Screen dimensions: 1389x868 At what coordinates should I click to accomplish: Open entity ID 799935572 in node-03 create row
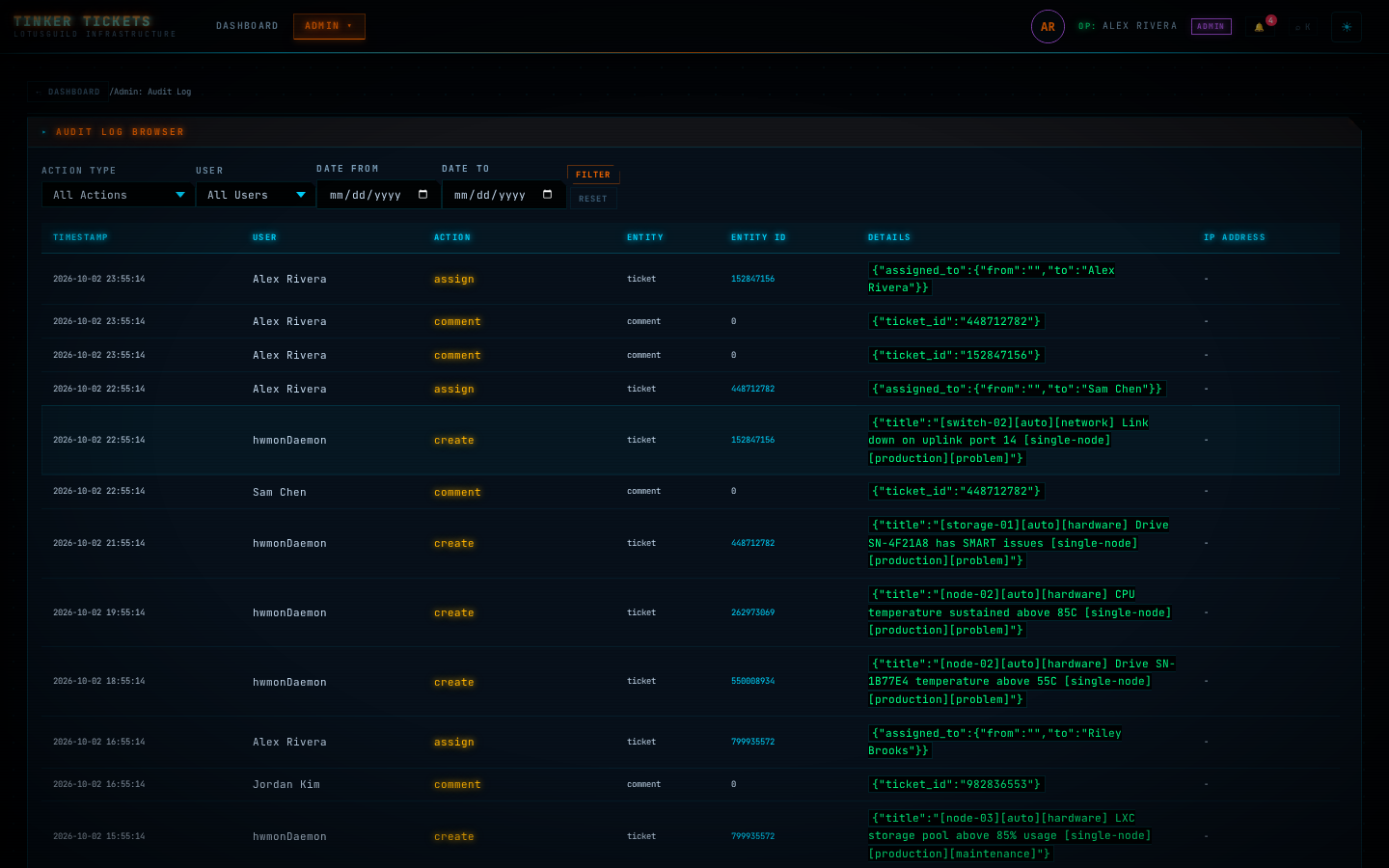coord(752,836)
